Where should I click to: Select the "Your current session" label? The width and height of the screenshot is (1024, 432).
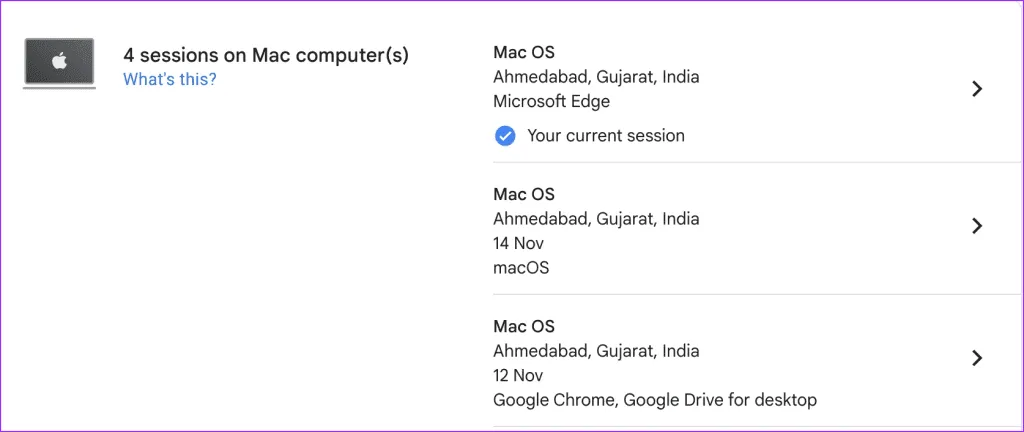coord(606,136)
